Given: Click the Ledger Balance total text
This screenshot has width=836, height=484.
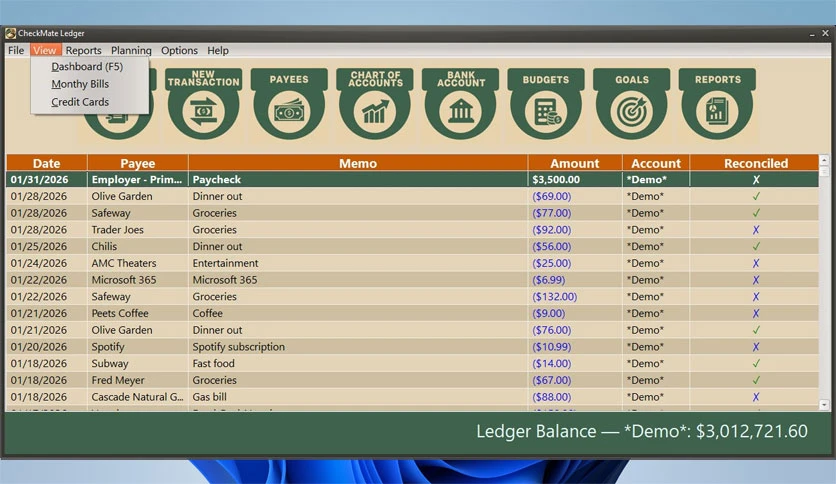Looking at the screenshot, I should tap(642, 431).
